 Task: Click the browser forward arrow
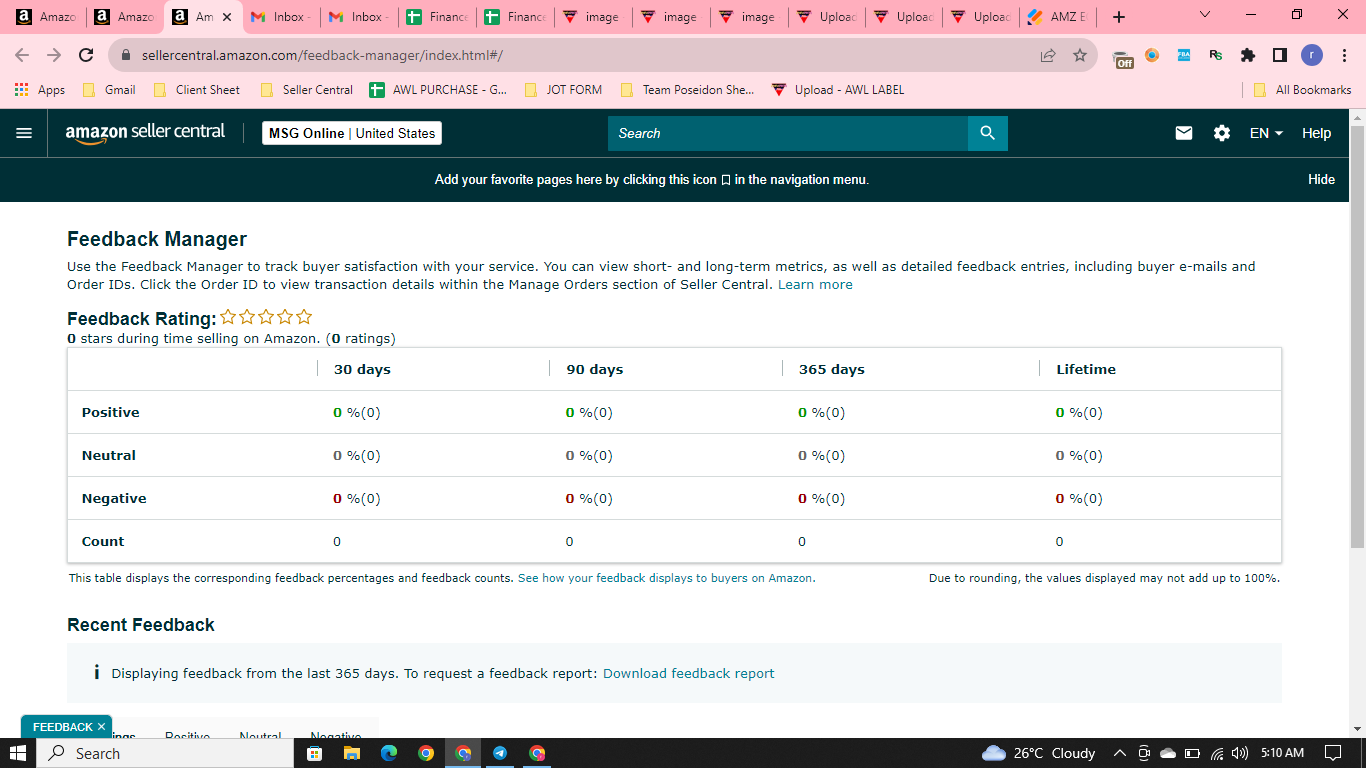[54, 55]
